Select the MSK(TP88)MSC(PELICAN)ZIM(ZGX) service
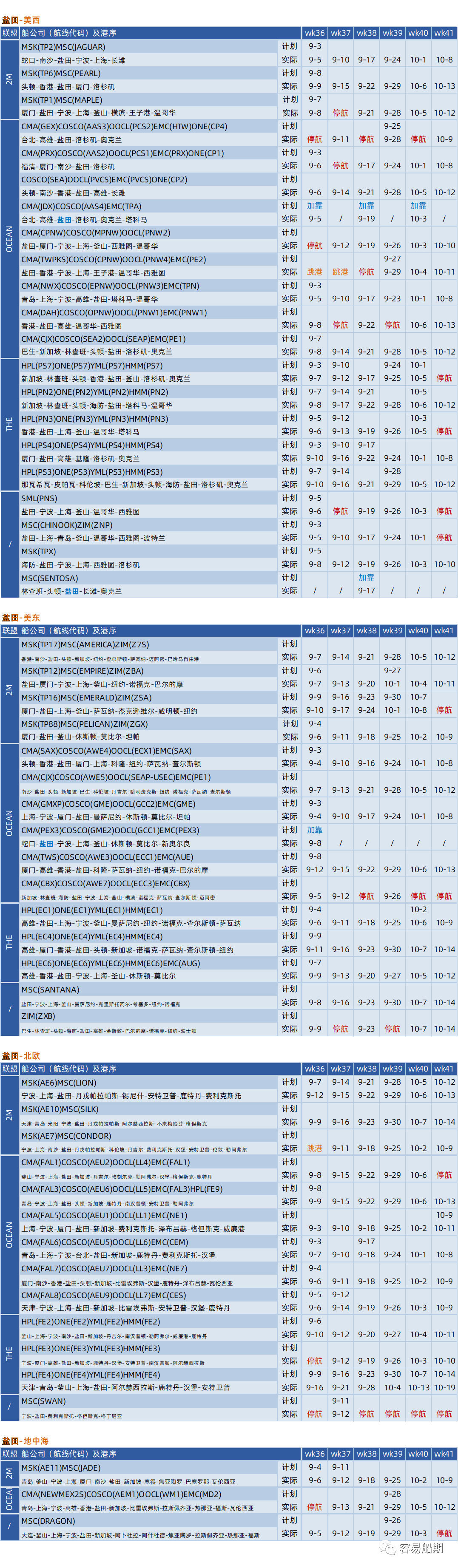The image size is (458, 1568). [x=85, y=724]
